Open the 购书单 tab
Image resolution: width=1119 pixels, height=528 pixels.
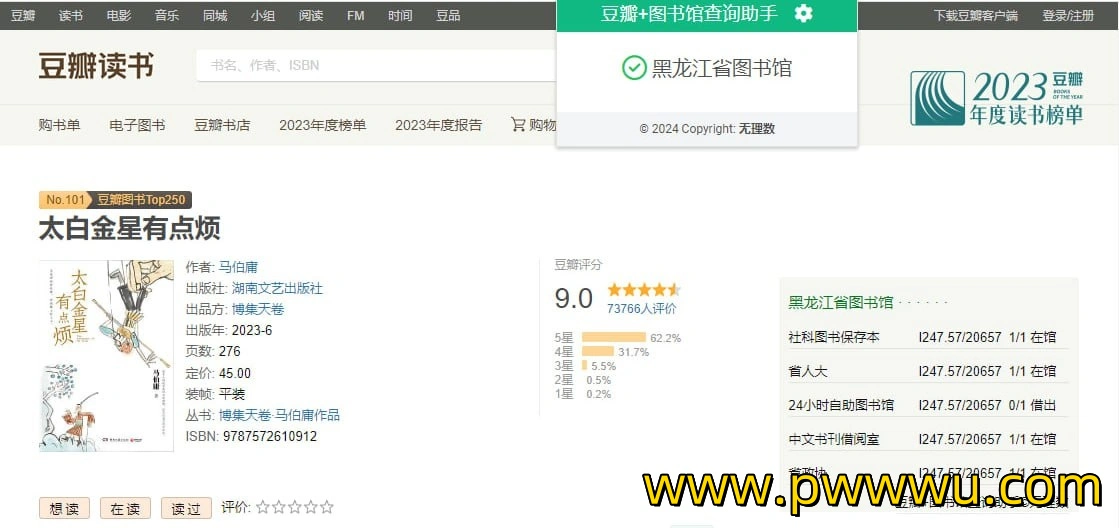tap(59, 125)
